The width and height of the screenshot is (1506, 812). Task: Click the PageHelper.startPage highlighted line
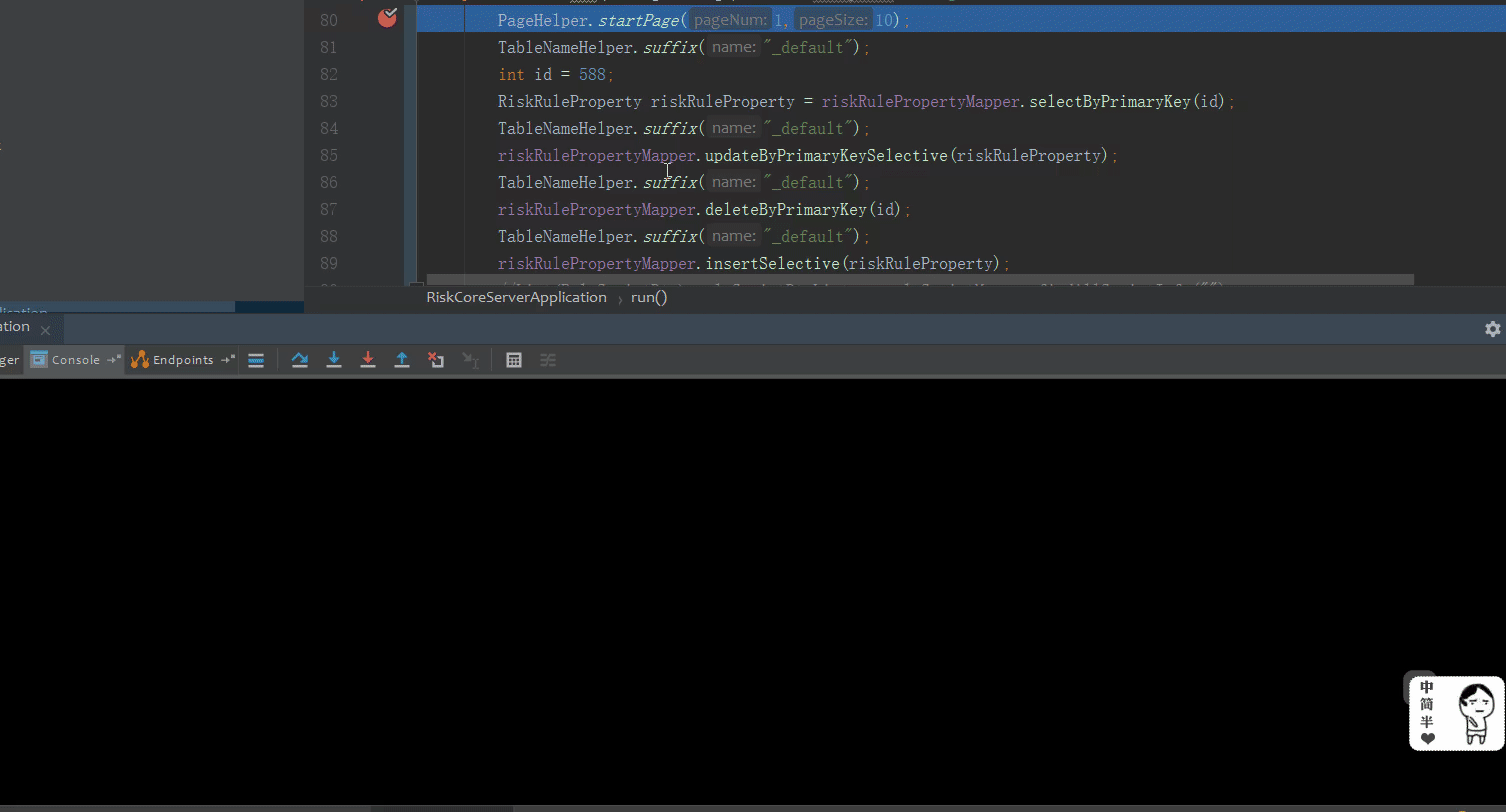961,20
